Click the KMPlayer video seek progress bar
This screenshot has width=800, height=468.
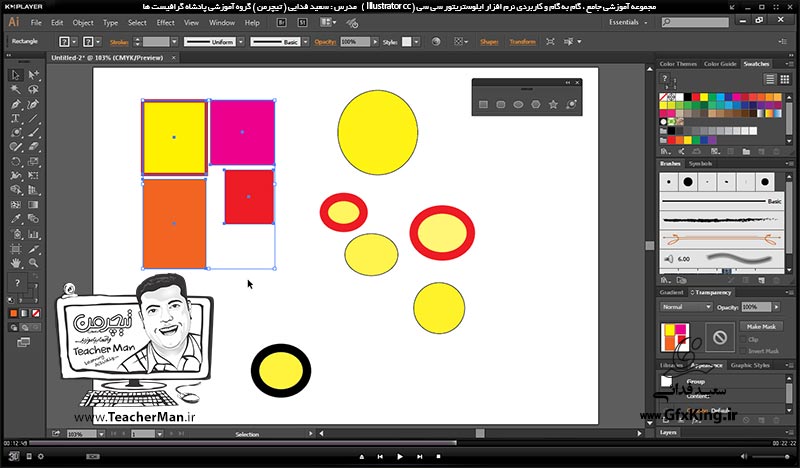coord(399,443)
